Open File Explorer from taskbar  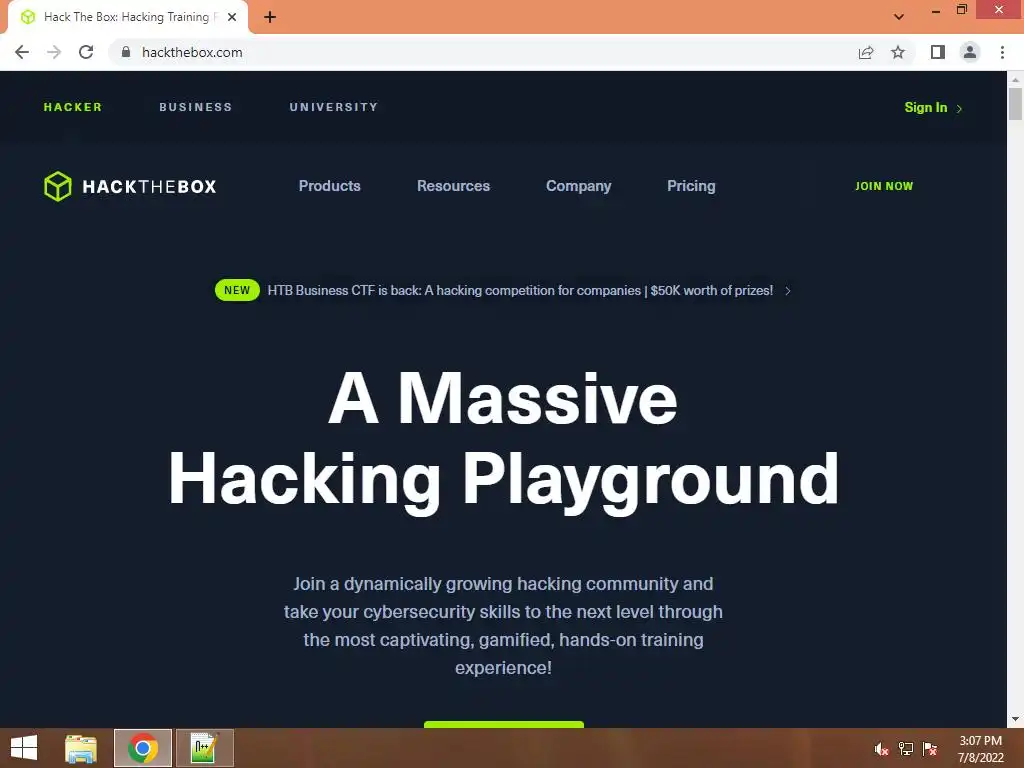point(81,748)
